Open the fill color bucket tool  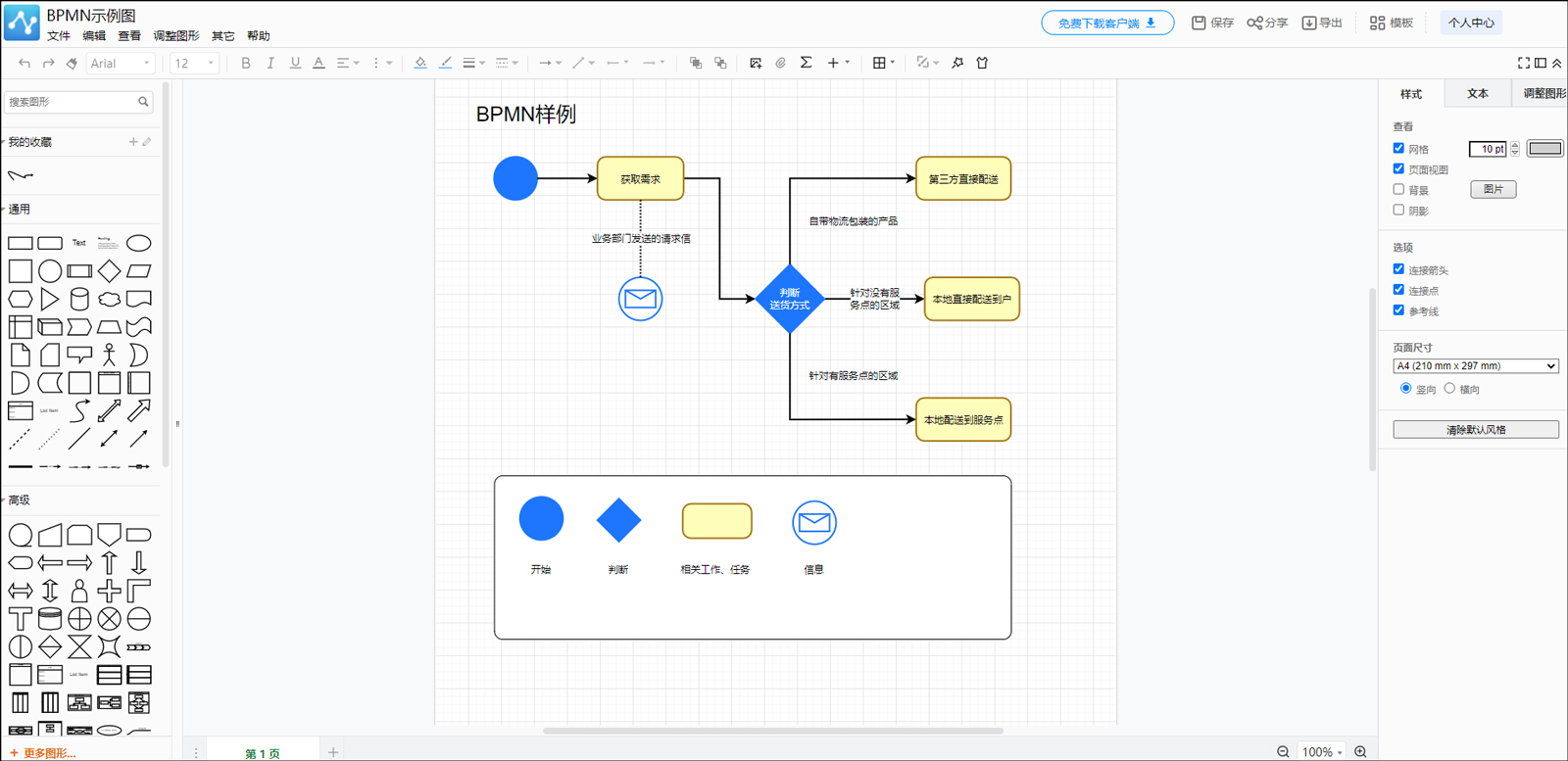click(x=420, y=64)
